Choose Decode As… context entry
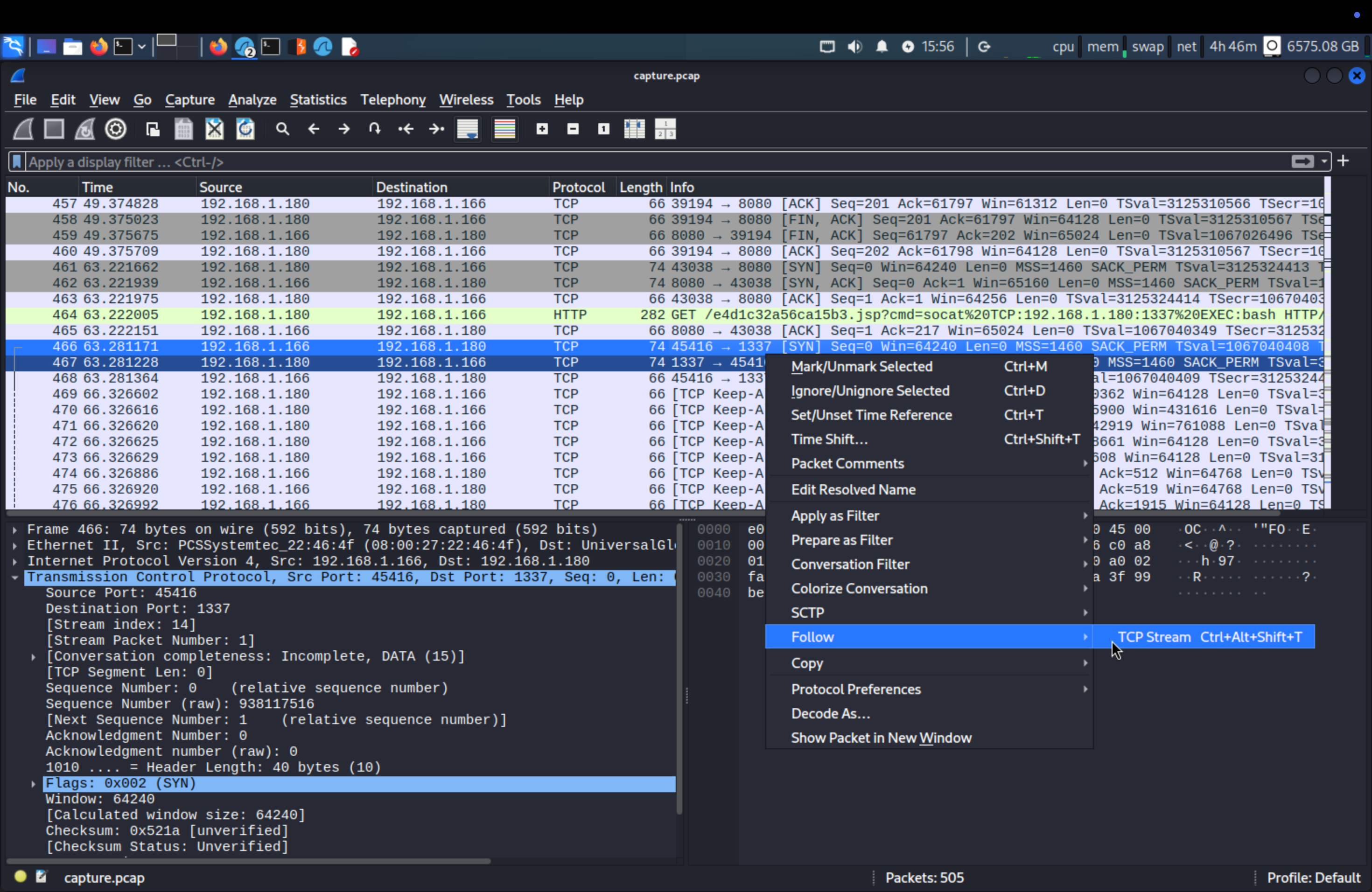This screenshot has width=1372, height=892. pyautogui.click(x=929, y=713)
